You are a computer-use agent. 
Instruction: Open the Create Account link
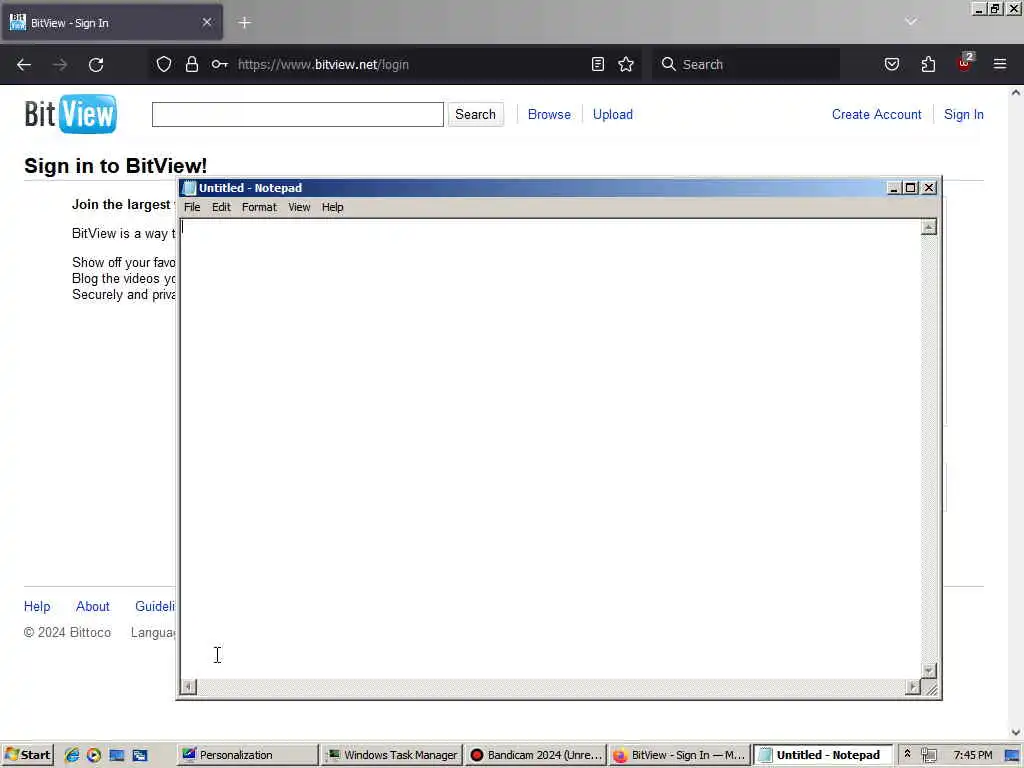(x=876, y=114)
